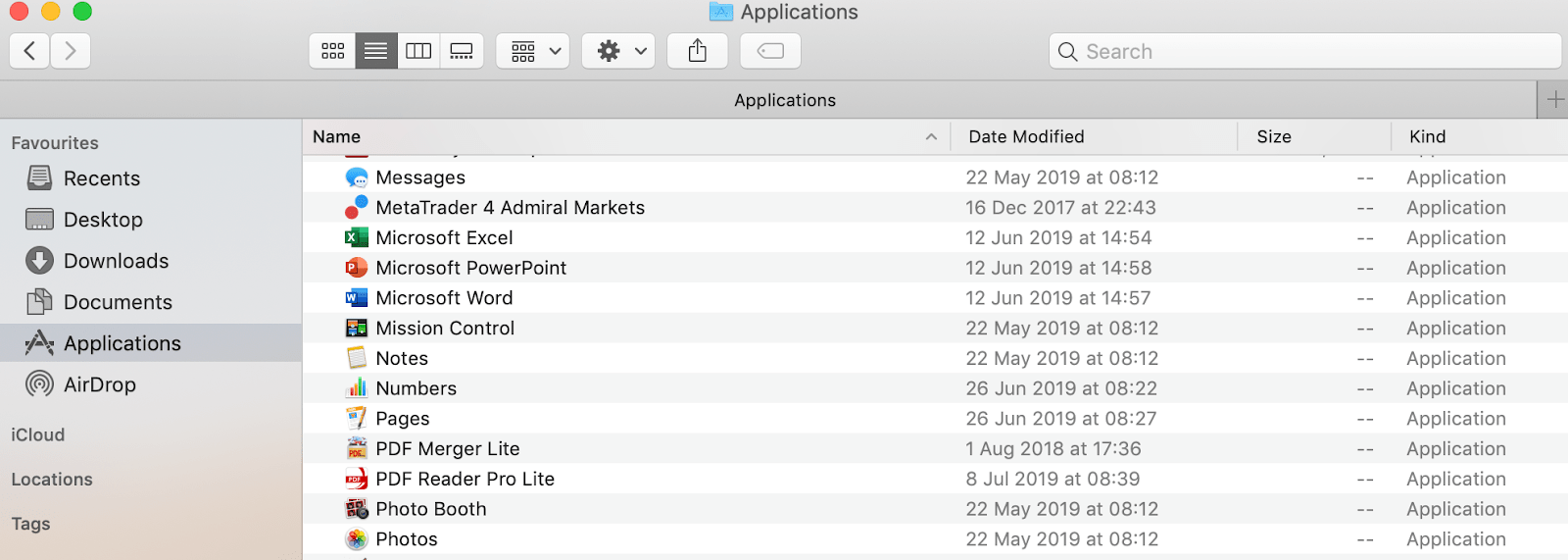
Task: Sort by the Kind column header
Action: tap(1480, 136)
